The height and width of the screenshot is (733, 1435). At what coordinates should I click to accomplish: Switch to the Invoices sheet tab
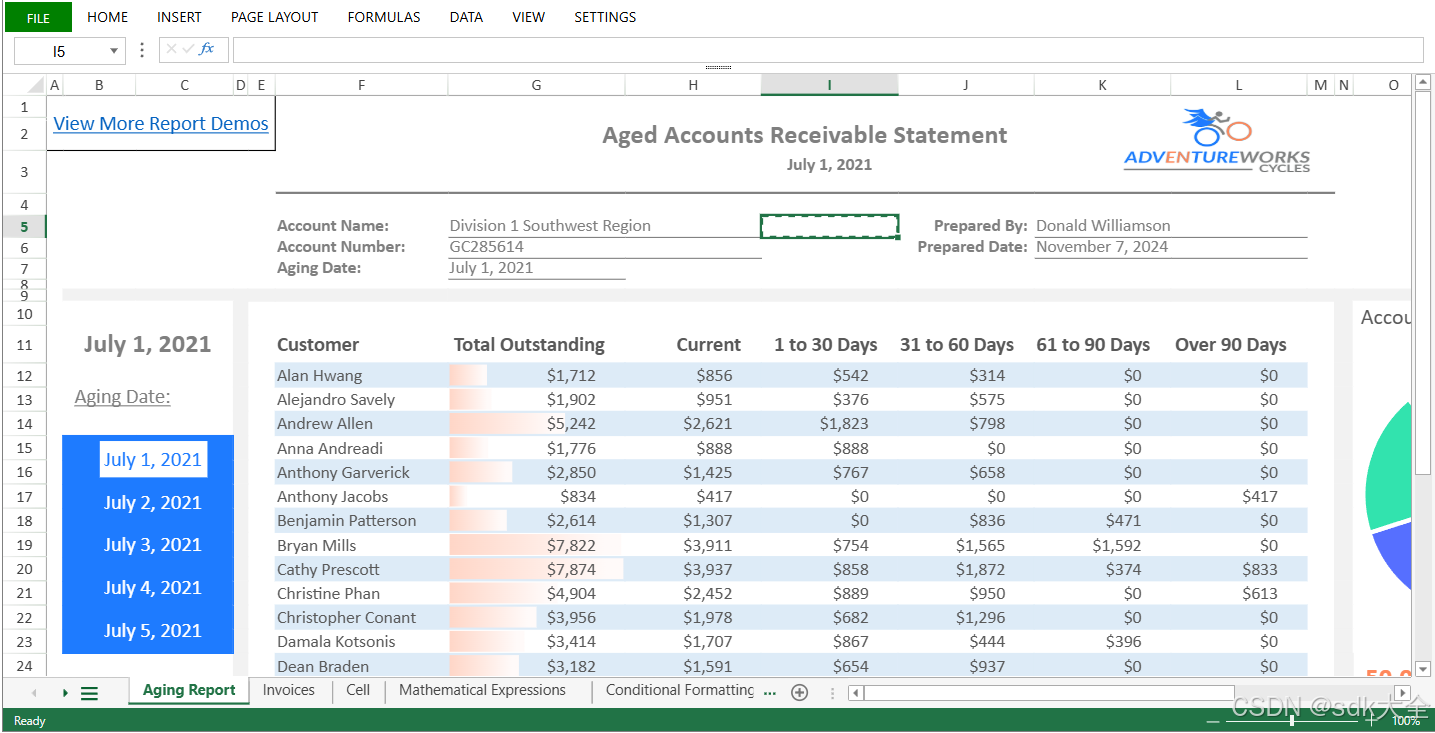coord(288,690)
